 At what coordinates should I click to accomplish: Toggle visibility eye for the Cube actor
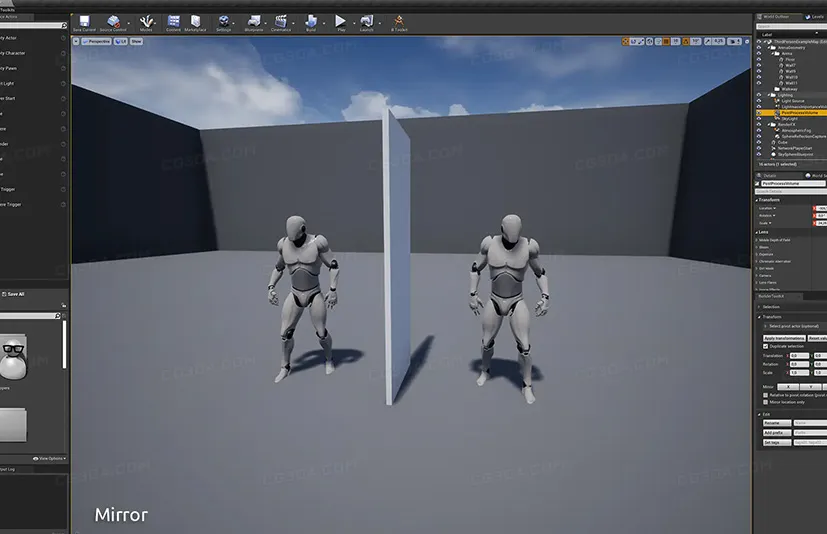coord(759,142)
